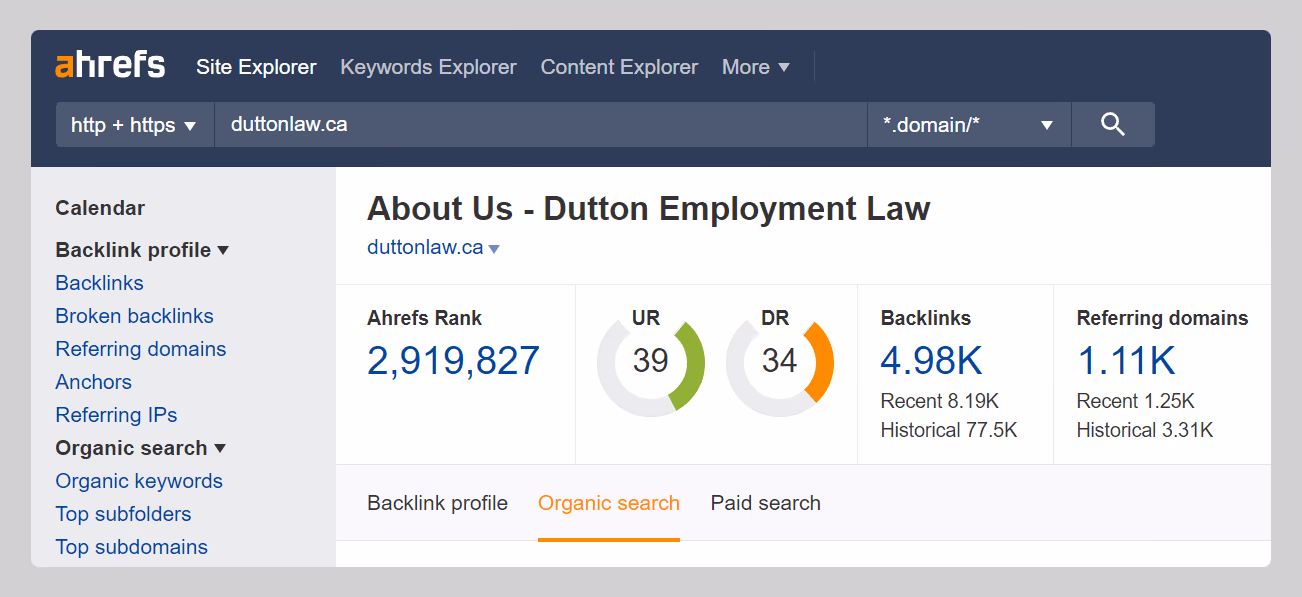Collapse the Organic search sidebar section
This screenshot has width=1302, height=597.
click(141, 448)
